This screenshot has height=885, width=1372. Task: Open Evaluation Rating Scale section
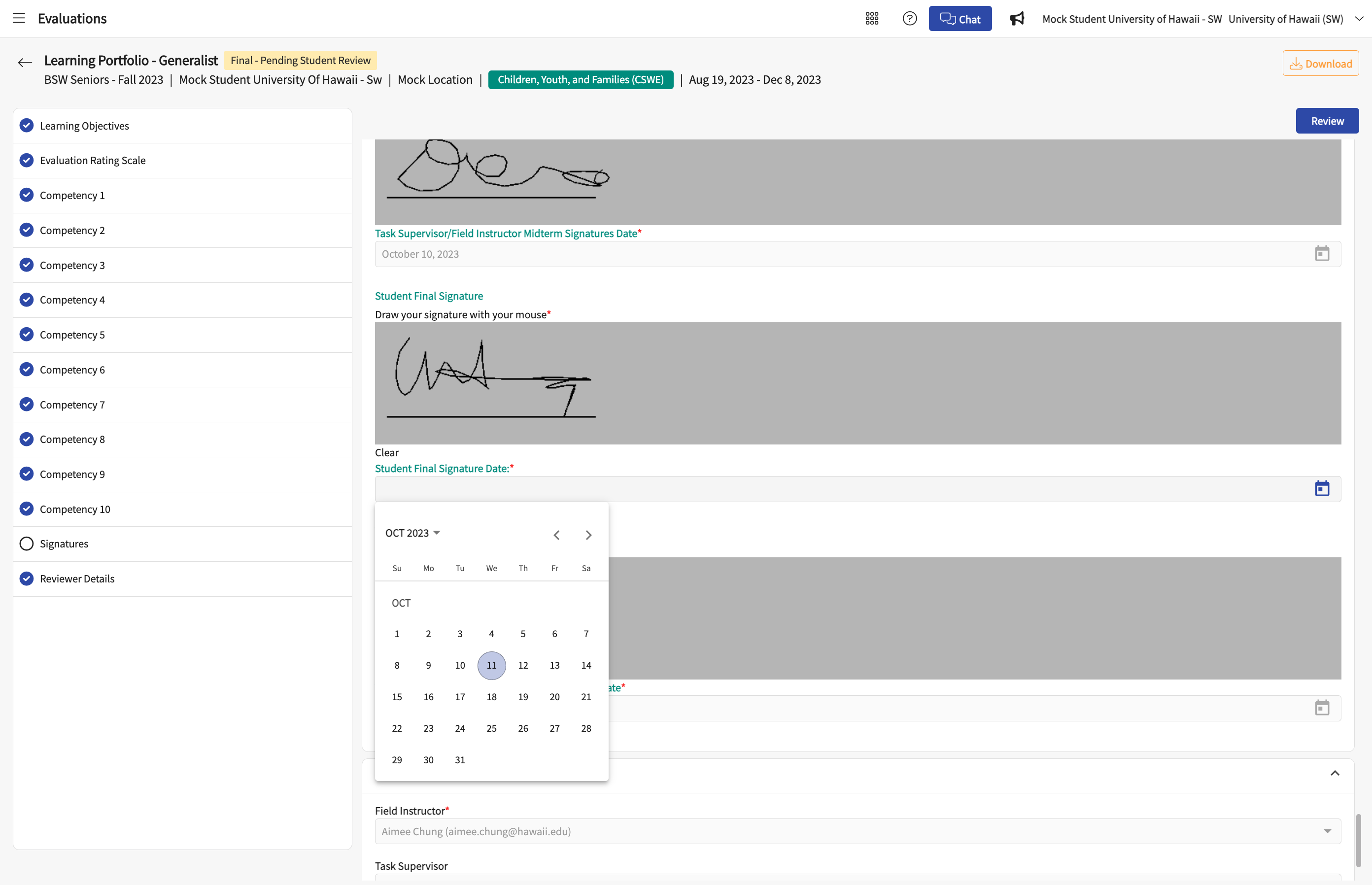click(182, 160)
